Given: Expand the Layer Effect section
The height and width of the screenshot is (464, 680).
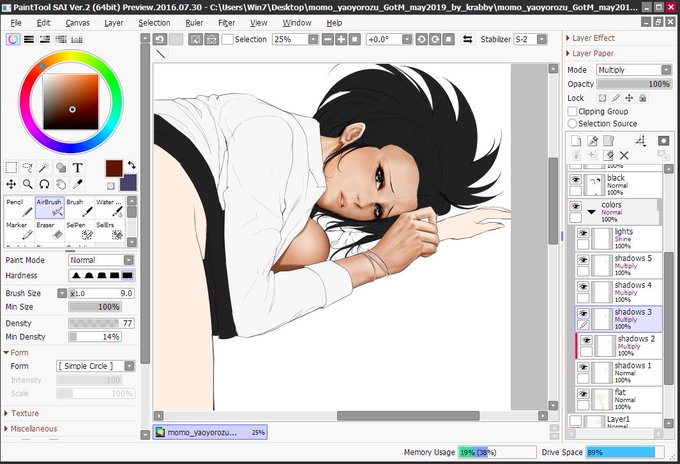Looking at the screenshot, I should pos(591,38).
